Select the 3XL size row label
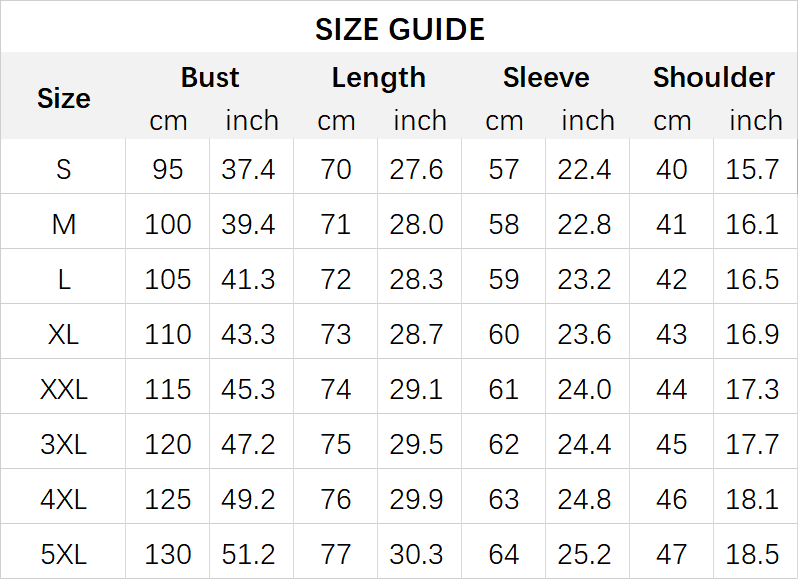This screenshot has height=579, width=798. tap(63, 444)
